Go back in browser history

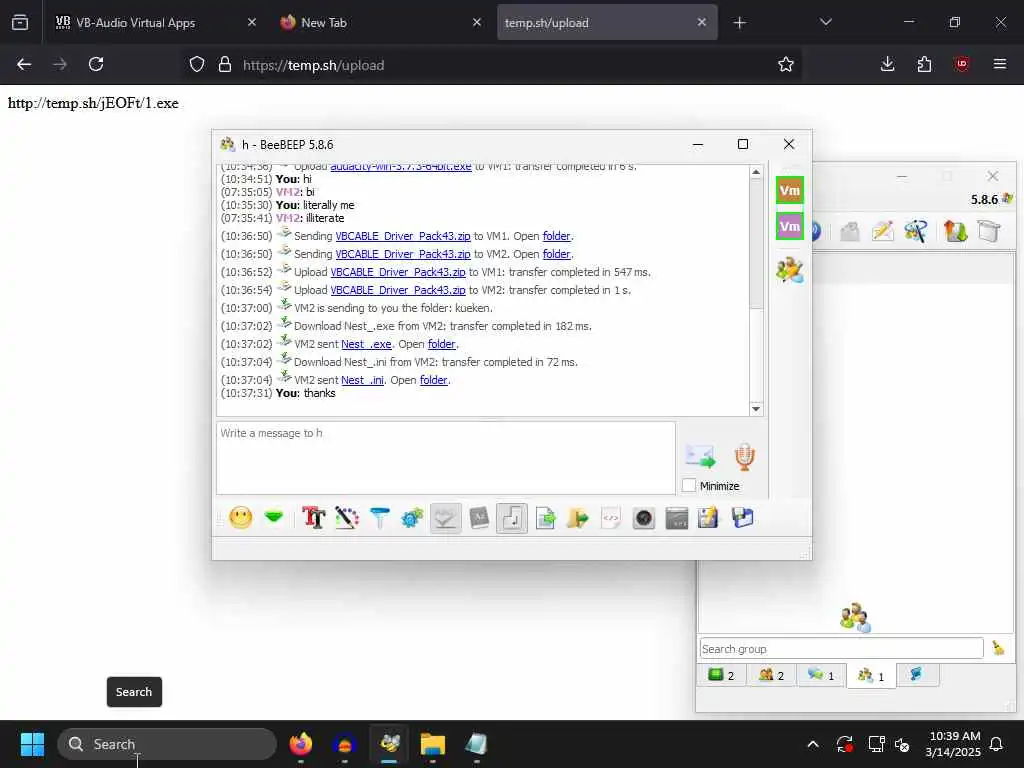pos(24,64)
